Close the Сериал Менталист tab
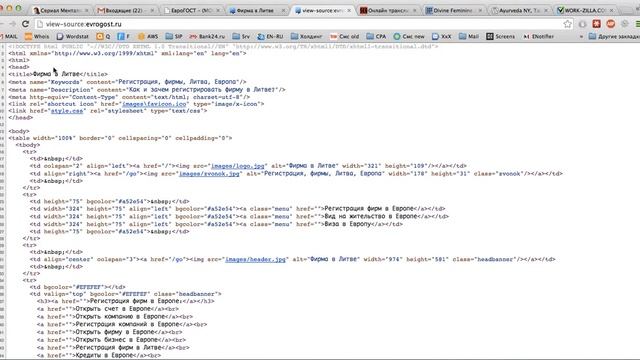The height and width of the screenshot is (360, 640). tap(87, 10)
